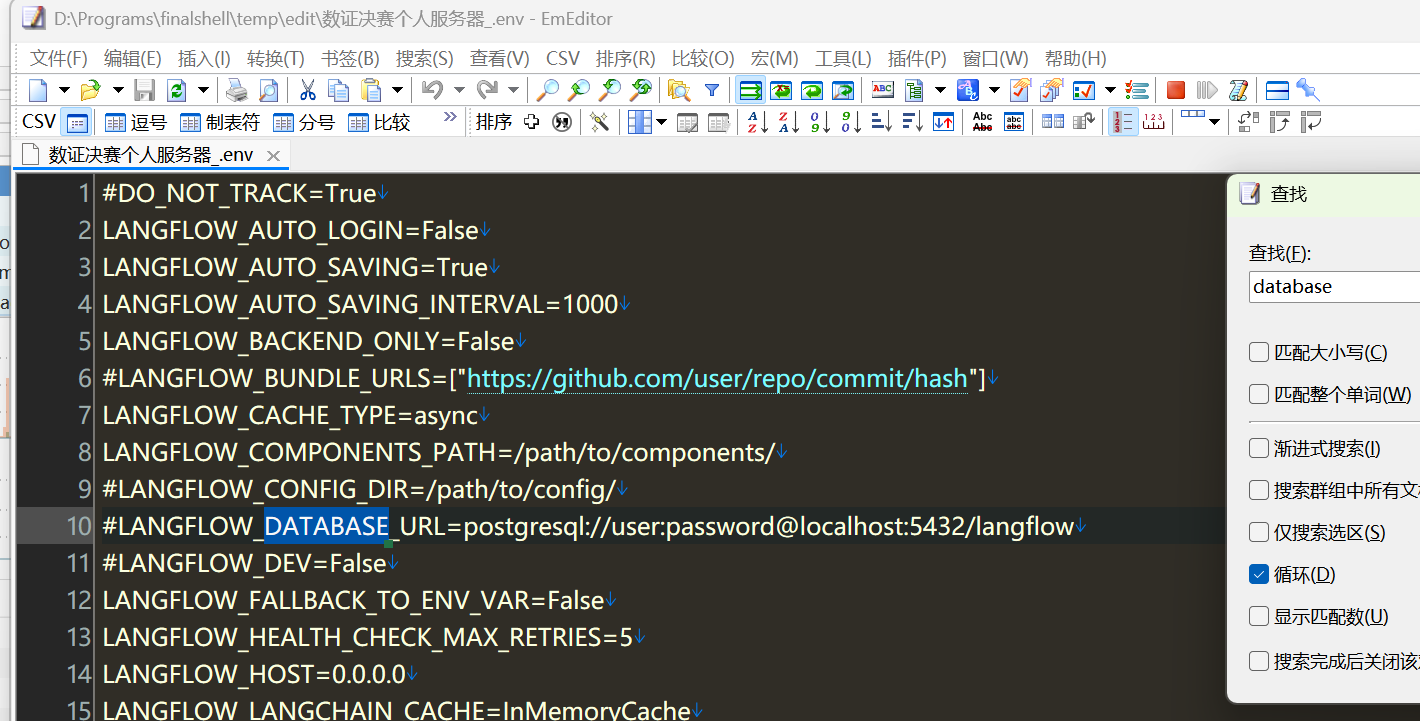Click the 分号 button

coord(304,122)
